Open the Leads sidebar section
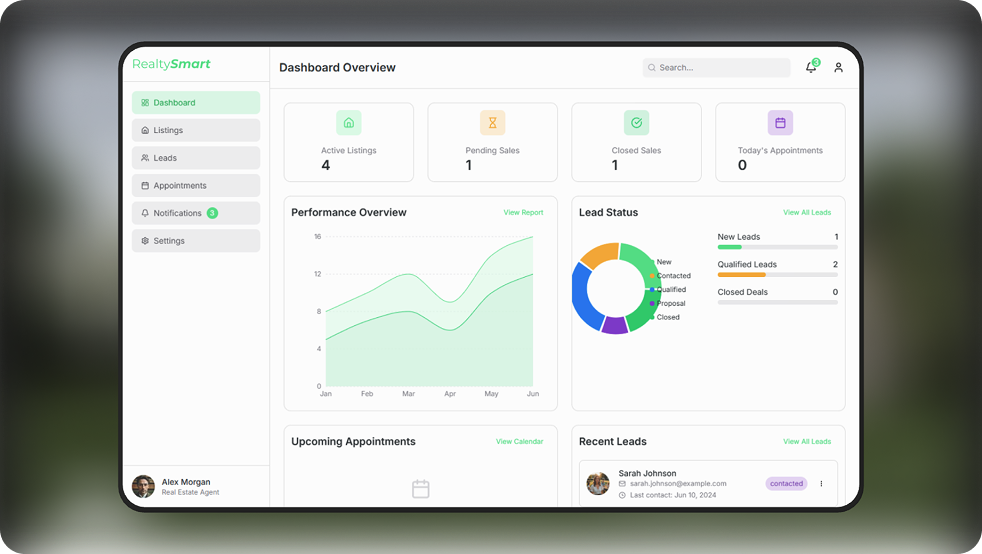982x554 pixels. point(196,158)
